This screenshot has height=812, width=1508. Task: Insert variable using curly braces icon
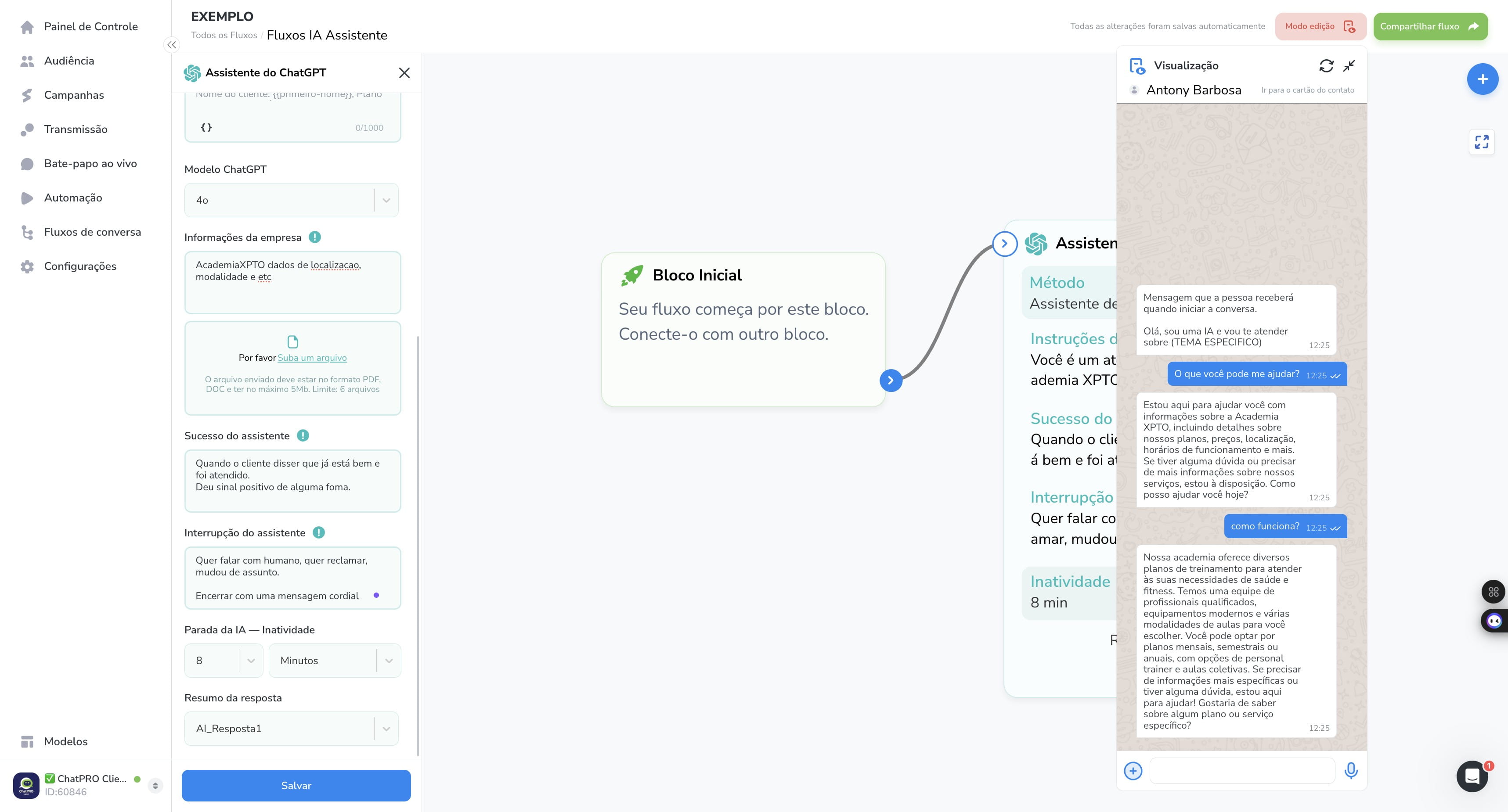click(x=206, y=127)
